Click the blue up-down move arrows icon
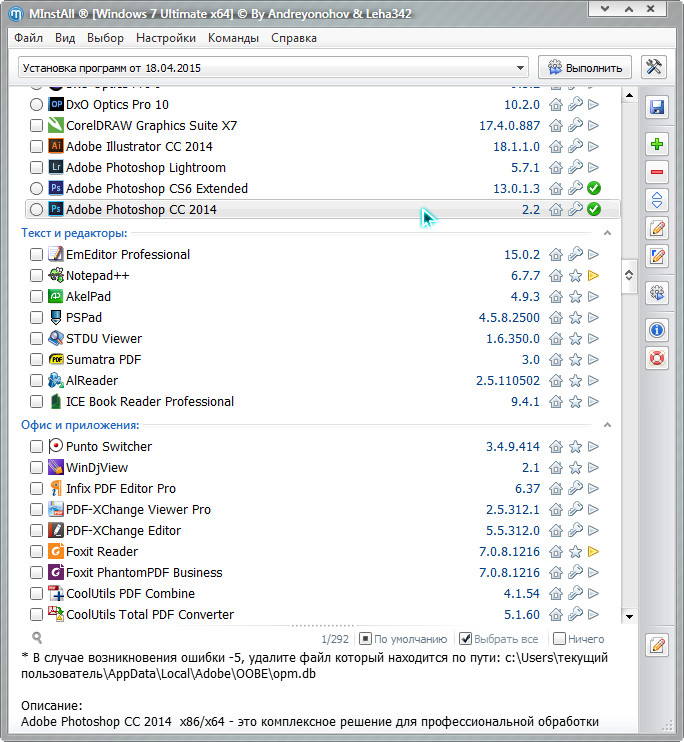The width and height of the screenshot is (684, 742). [657, 200]
